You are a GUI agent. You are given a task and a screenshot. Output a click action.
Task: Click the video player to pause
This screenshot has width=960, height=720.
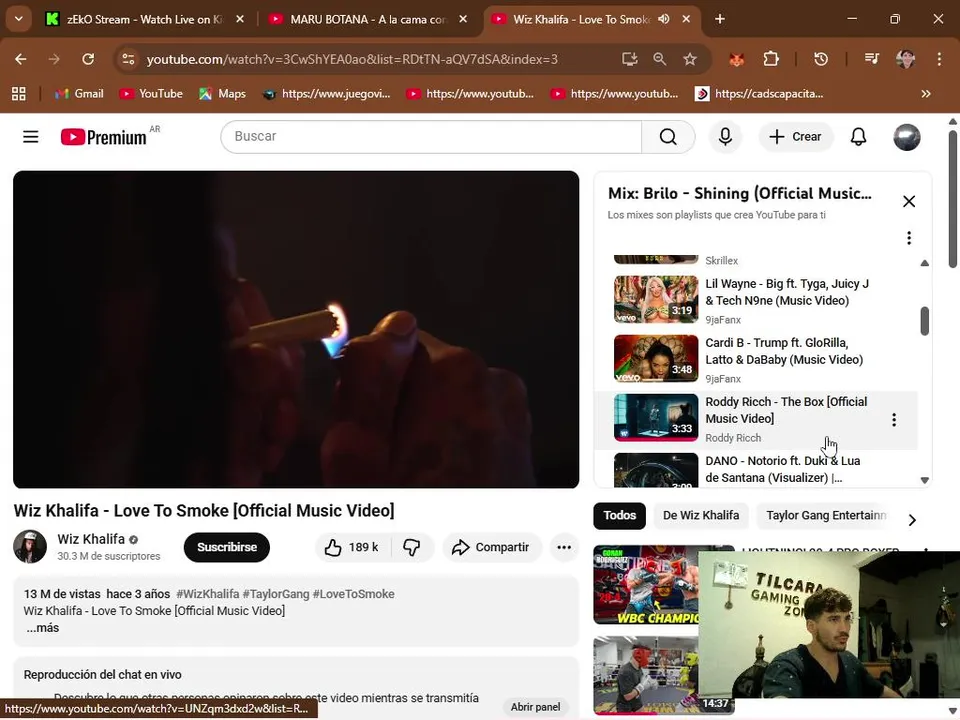(296, 329)
